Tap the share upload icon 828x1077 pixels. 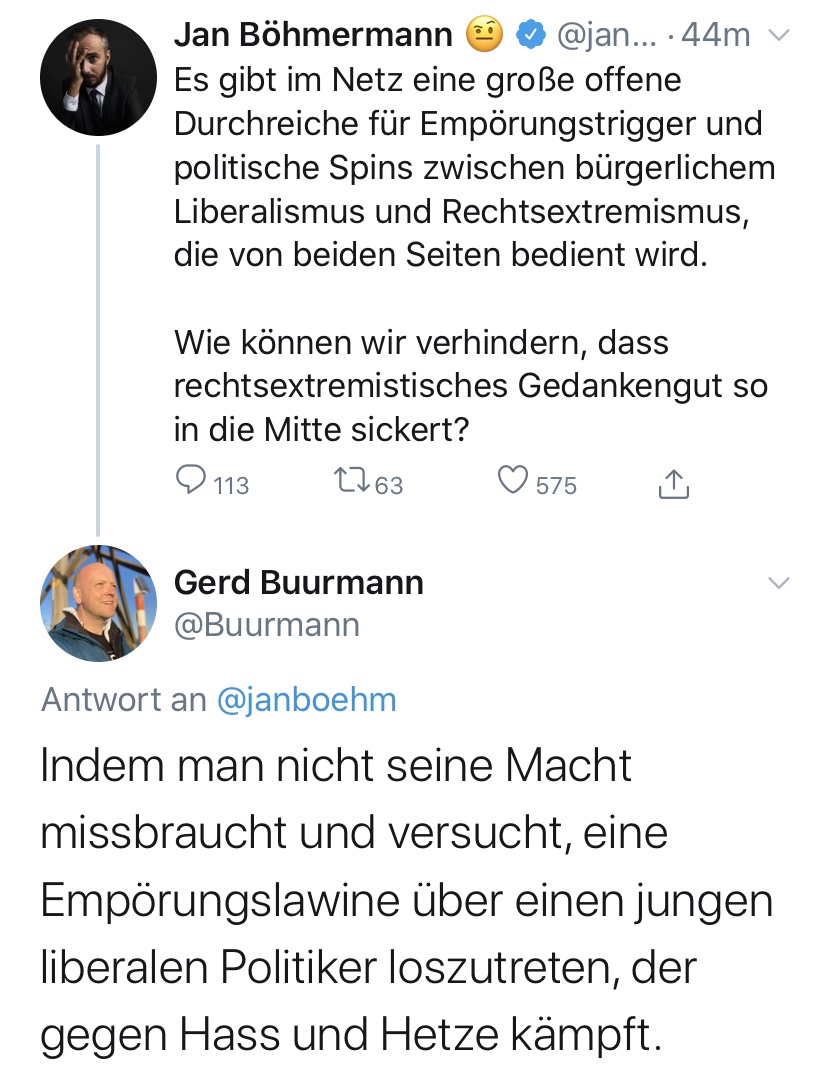pyautogui.click(x=673, y=484)
